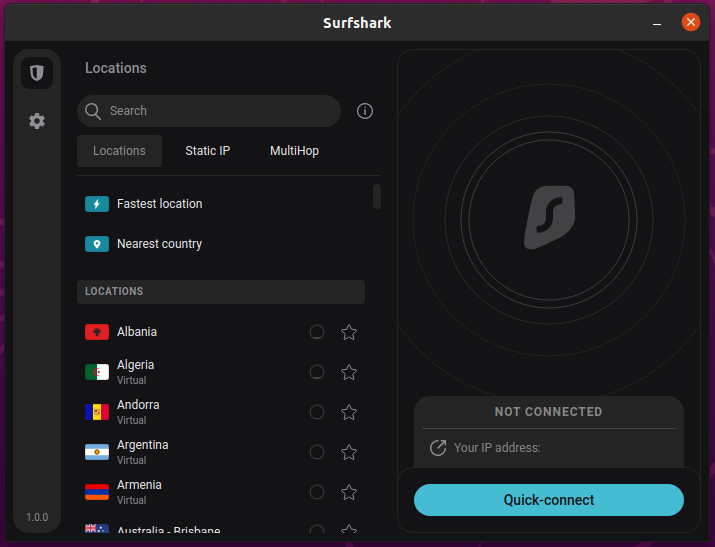This screenshot has height=547, width=715.
Task: Refresh IP address using the circular arrow icon
Action: tap(438, 448)
